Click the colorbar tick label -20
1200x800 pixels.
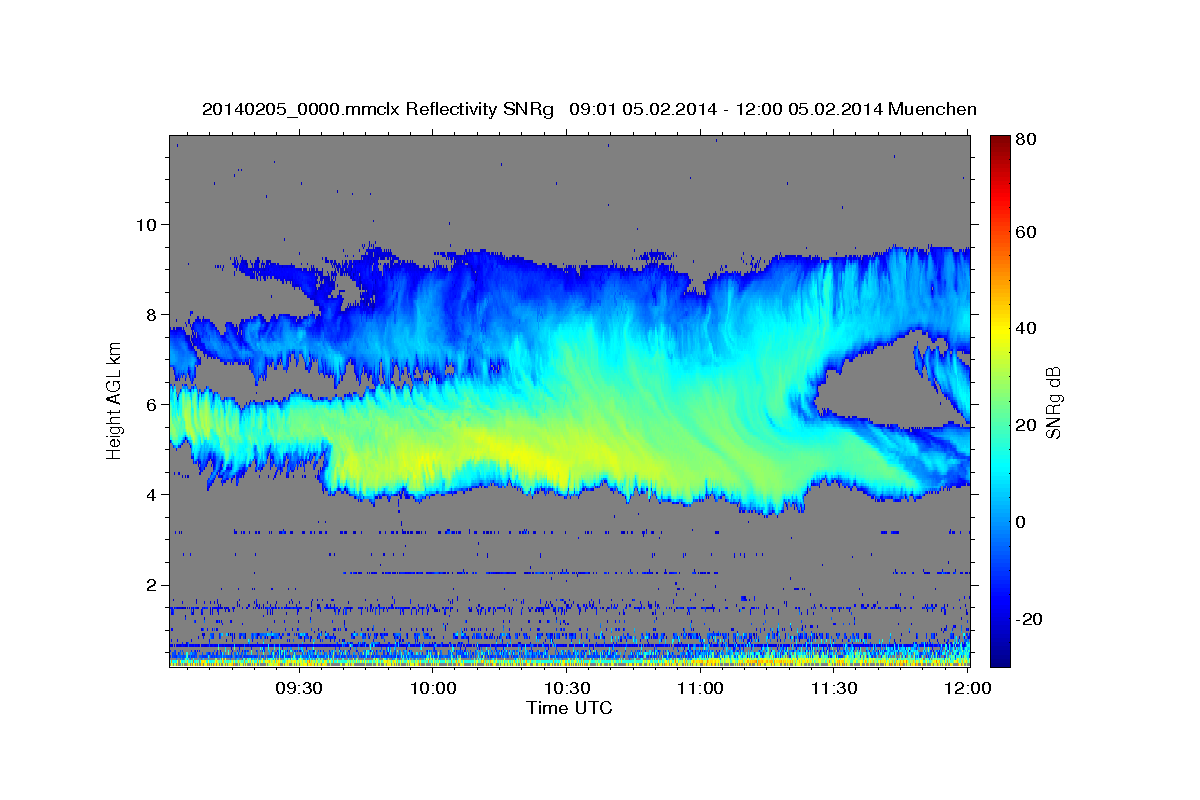(x=1028, y=619)
